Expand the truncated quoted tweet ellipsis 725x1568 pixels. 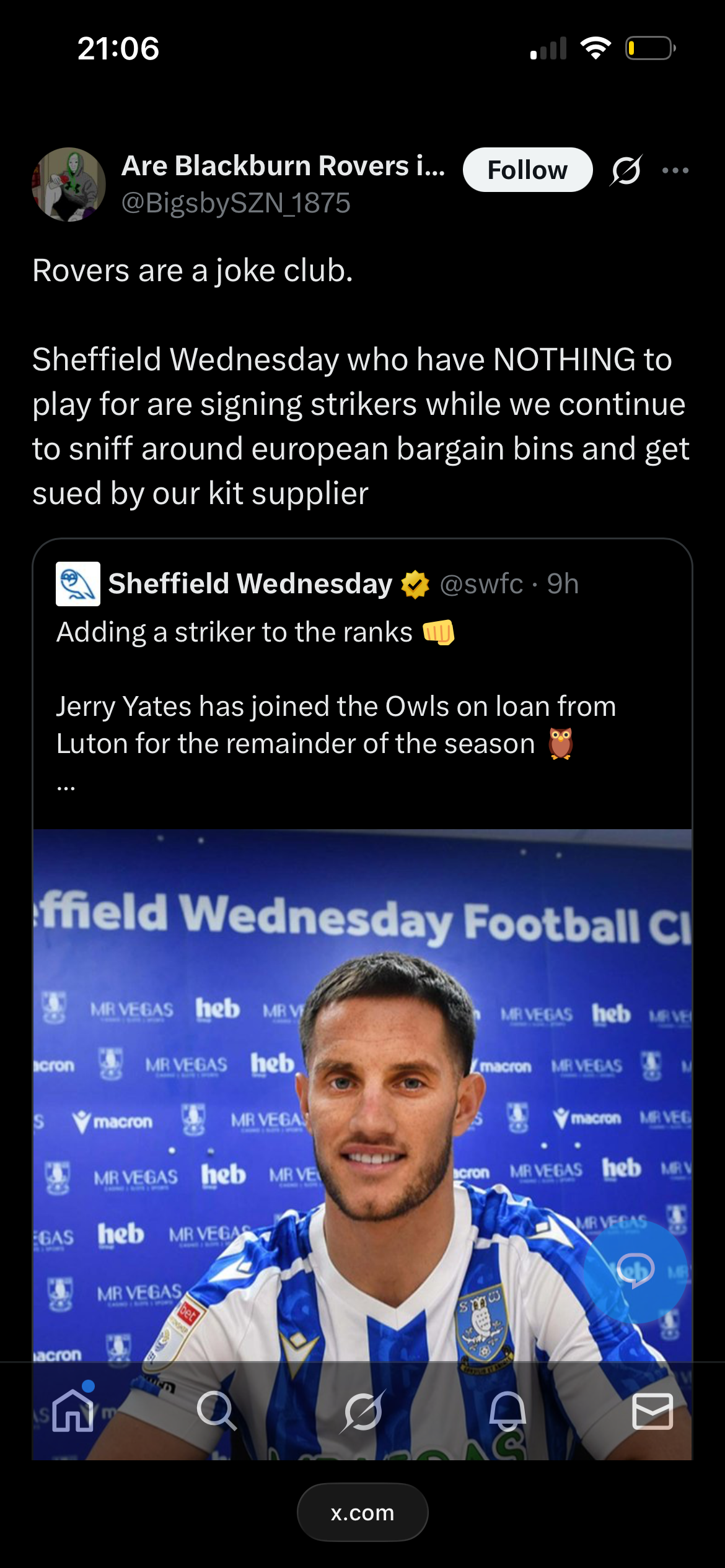(x=66, y=786)
